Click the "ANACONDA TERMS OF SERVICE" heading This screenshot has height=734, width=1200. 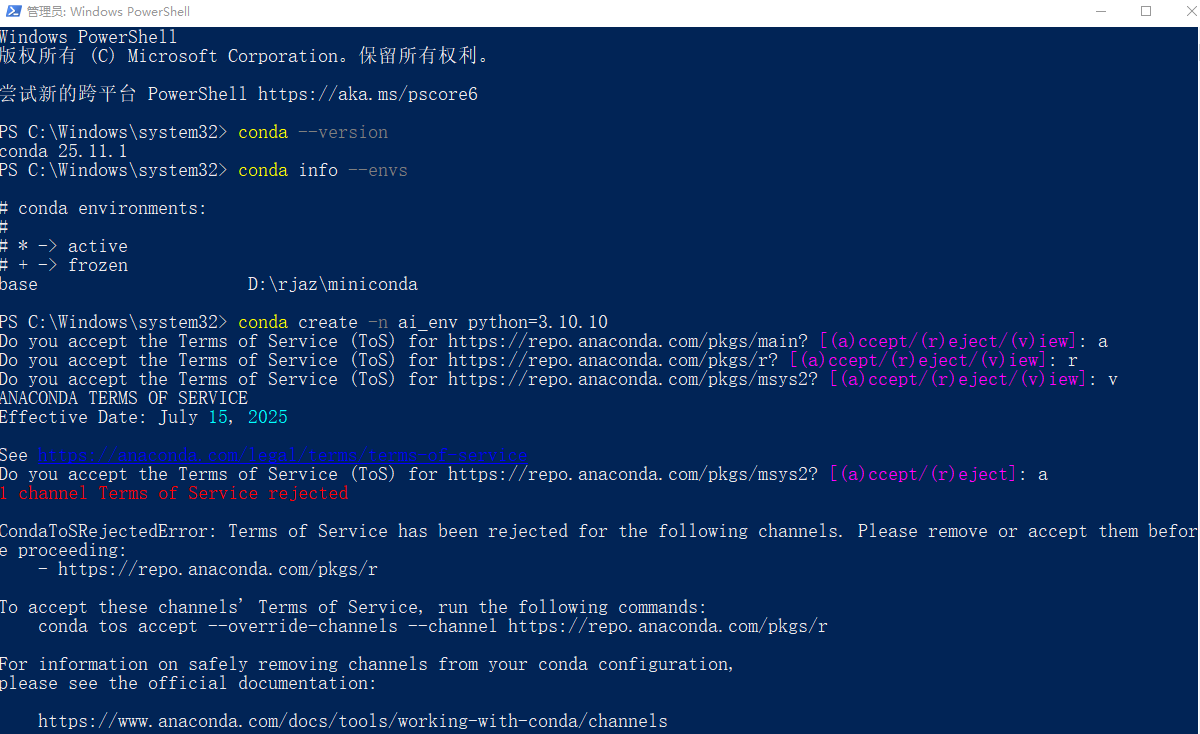pyautogui.click(x=123, y=398)
